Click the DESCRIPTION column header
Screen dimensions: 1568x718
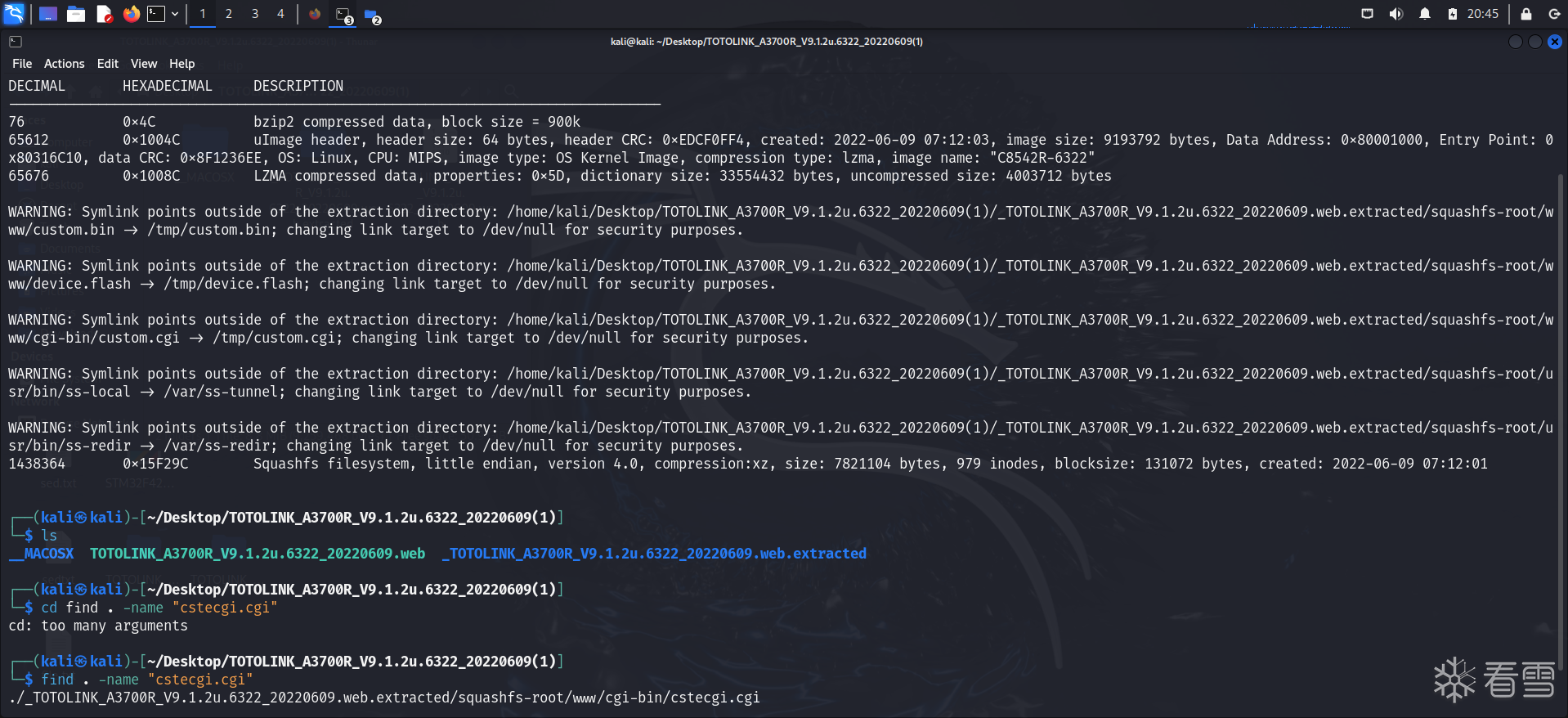point(298,86)
